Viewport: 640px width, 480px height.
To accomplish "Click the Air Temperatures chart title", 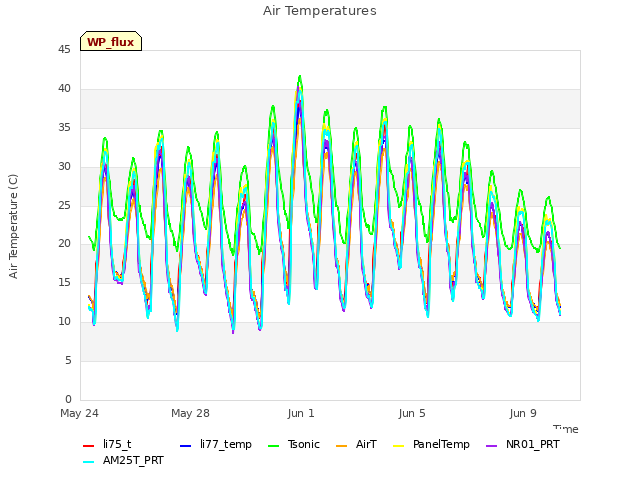I will pyautogui.click(x=320, y=11).
